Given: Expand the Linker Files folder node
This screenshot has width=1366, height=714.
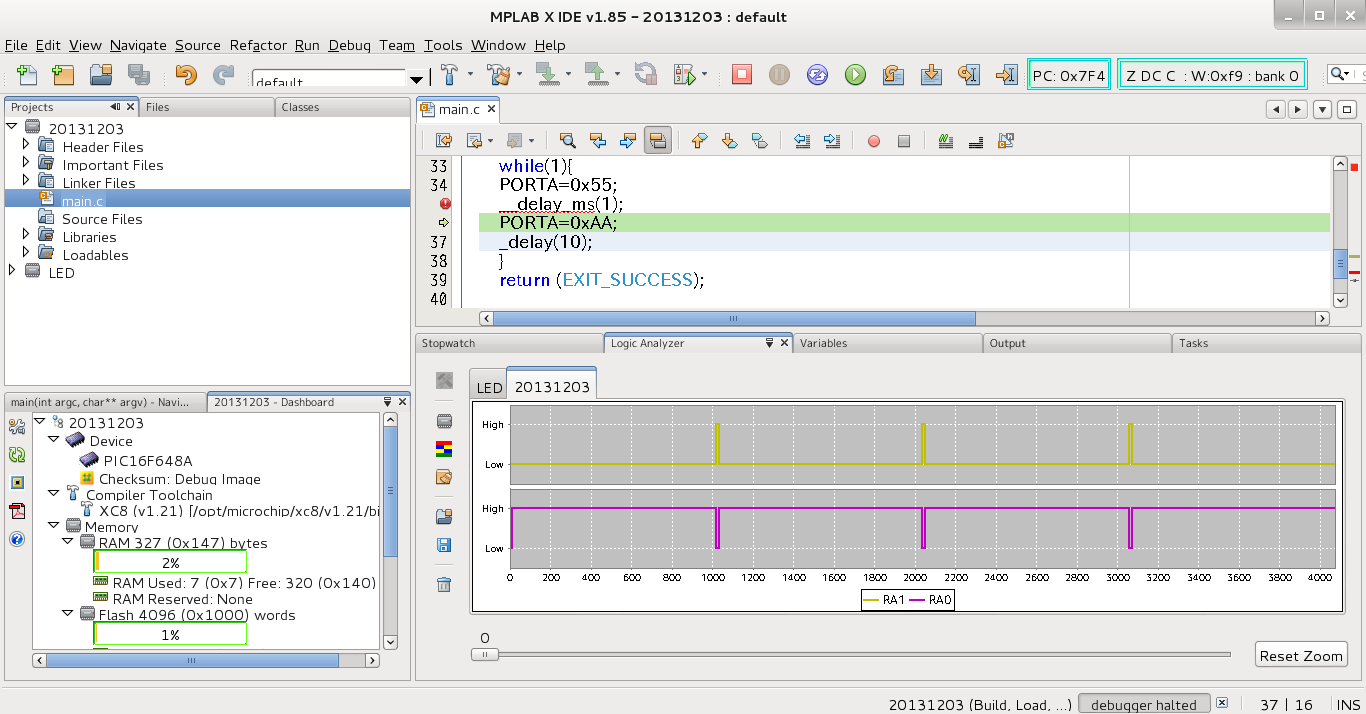Looking at the screenshot, I should coord(26,181).
